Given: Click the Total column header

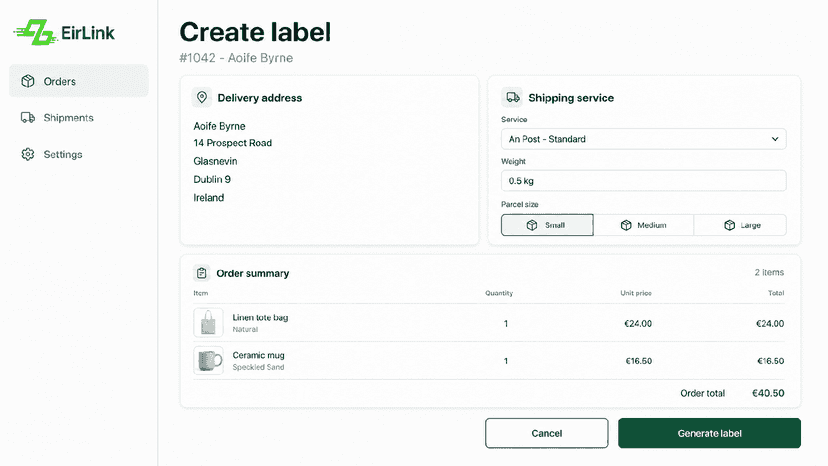Looking at the screenshot, I should point(776,293).
